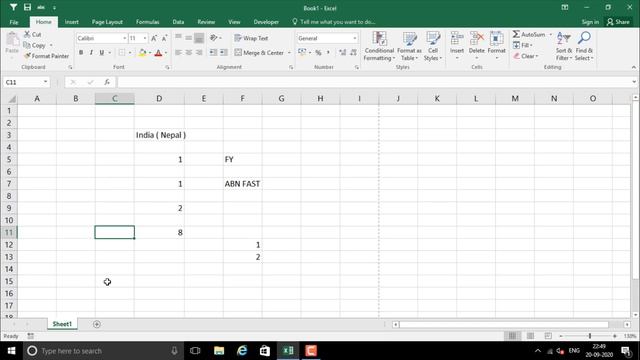Open Cell Styles gallery
Image resolution: width=640 pixels, height=360 pixels.
[433, 47]
